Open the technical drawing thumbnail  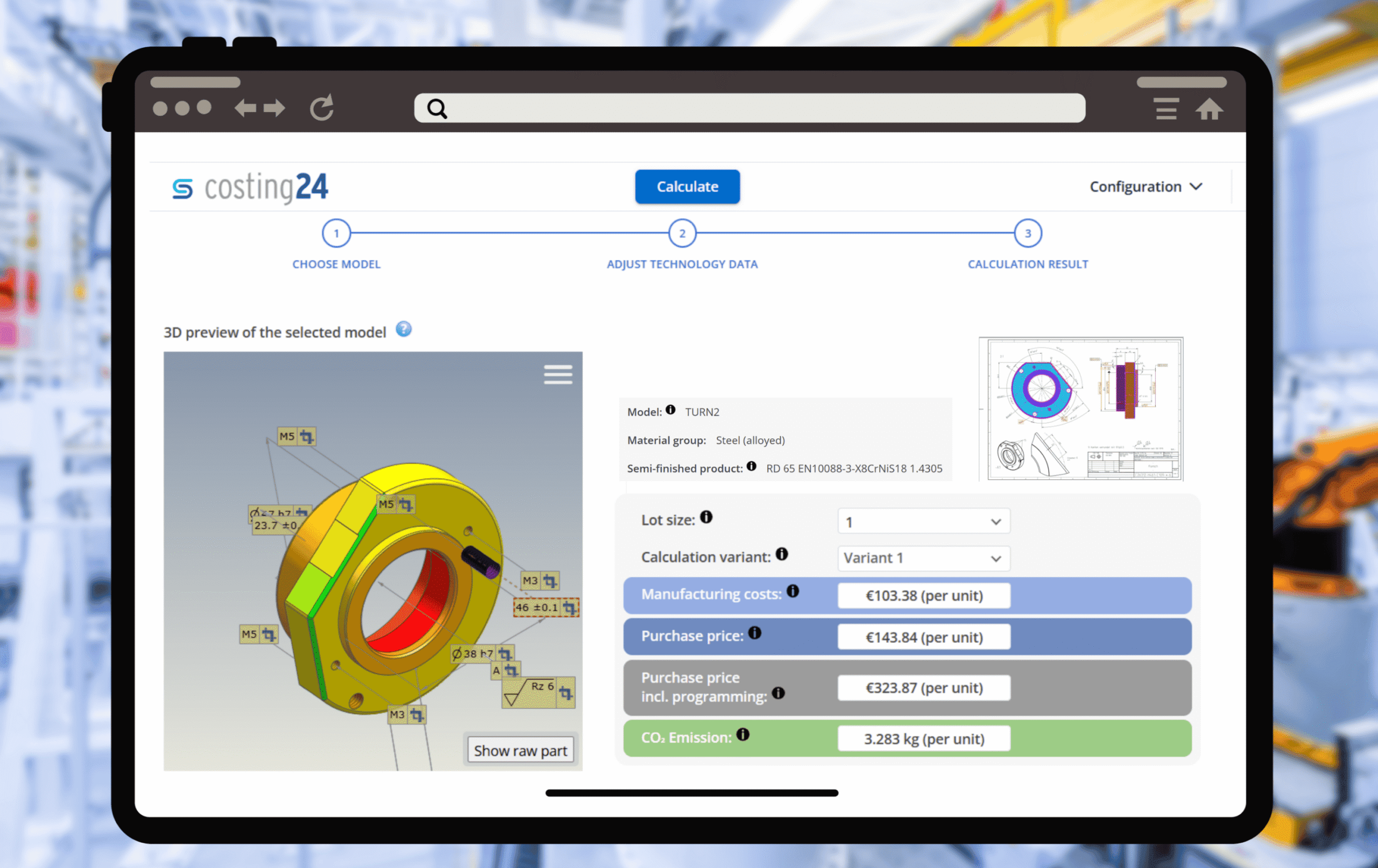pyautogui.click(x=1080, y=408)
